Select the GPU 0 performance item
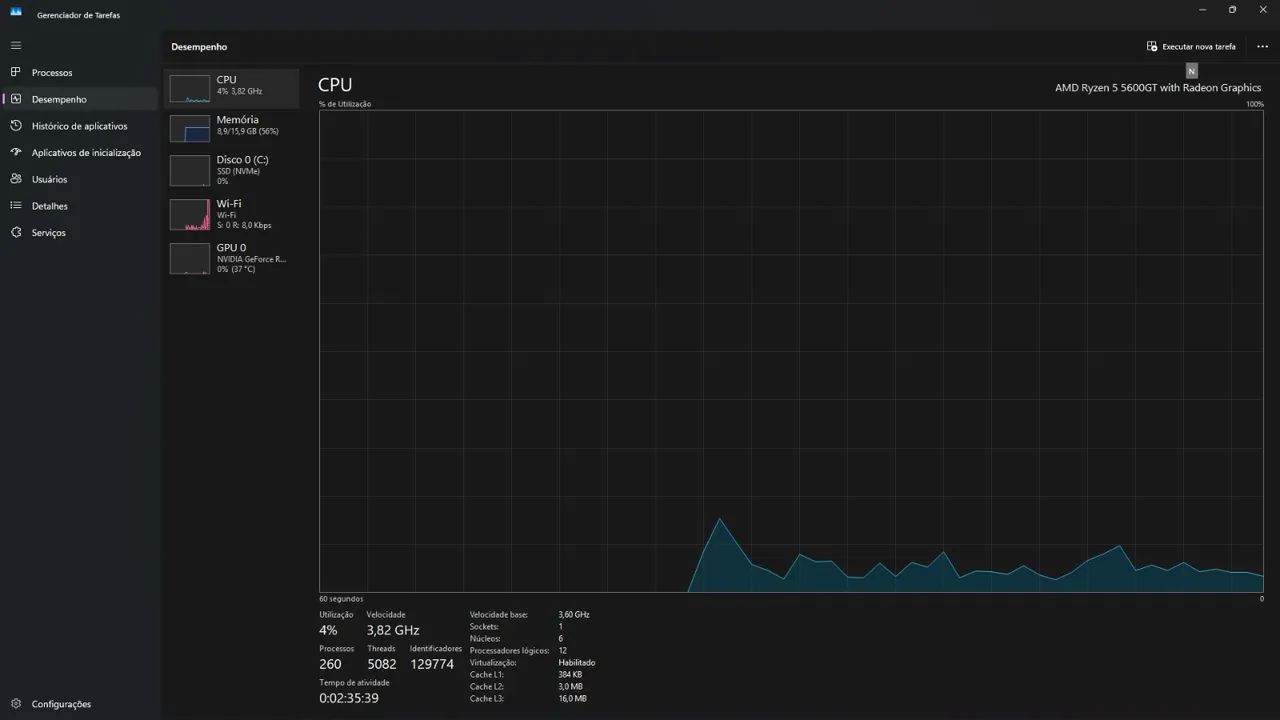This screenshot has width=1280, height=720. click(232, 258)
